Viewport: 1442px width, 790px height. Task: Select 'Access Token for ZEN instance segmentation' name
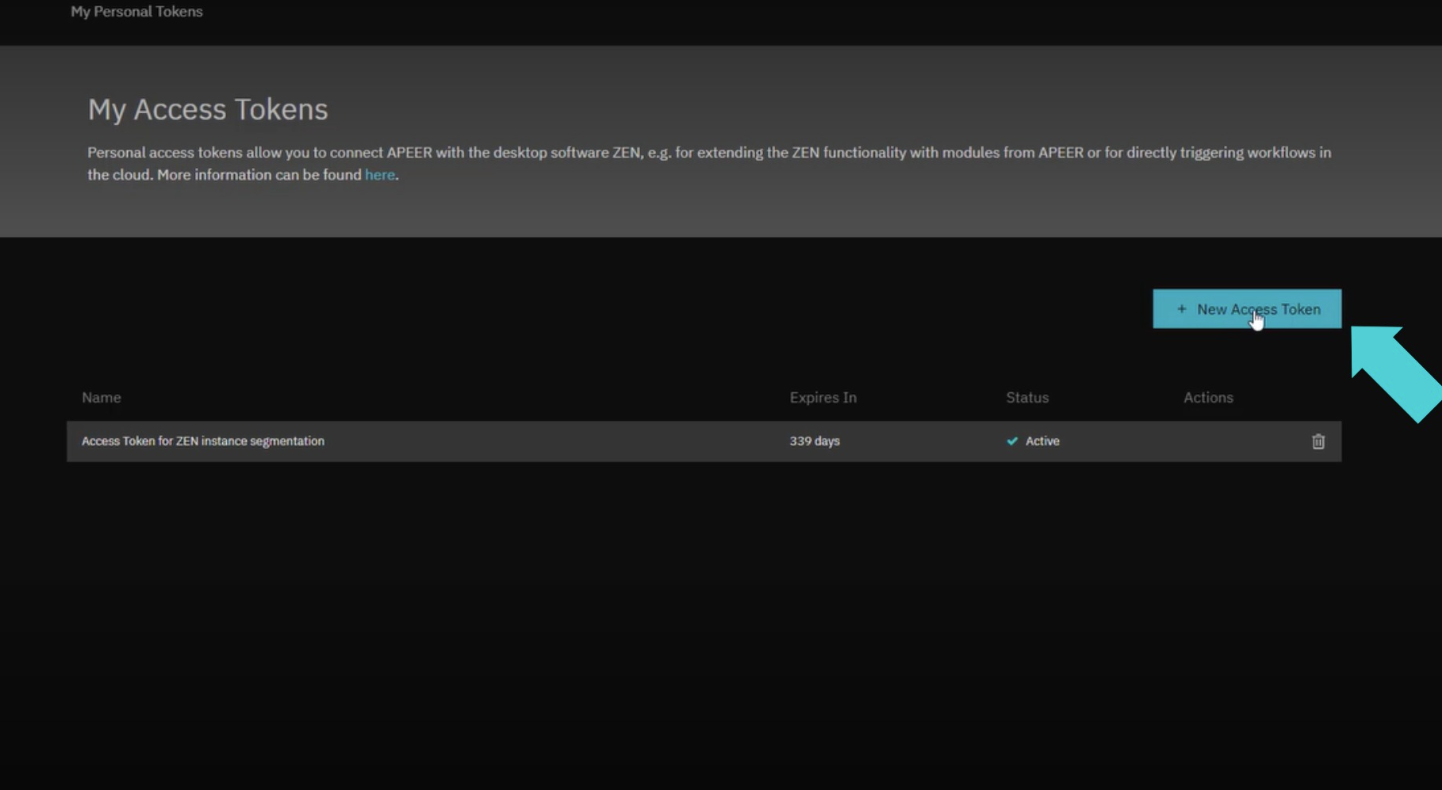[x=203, y=441]
